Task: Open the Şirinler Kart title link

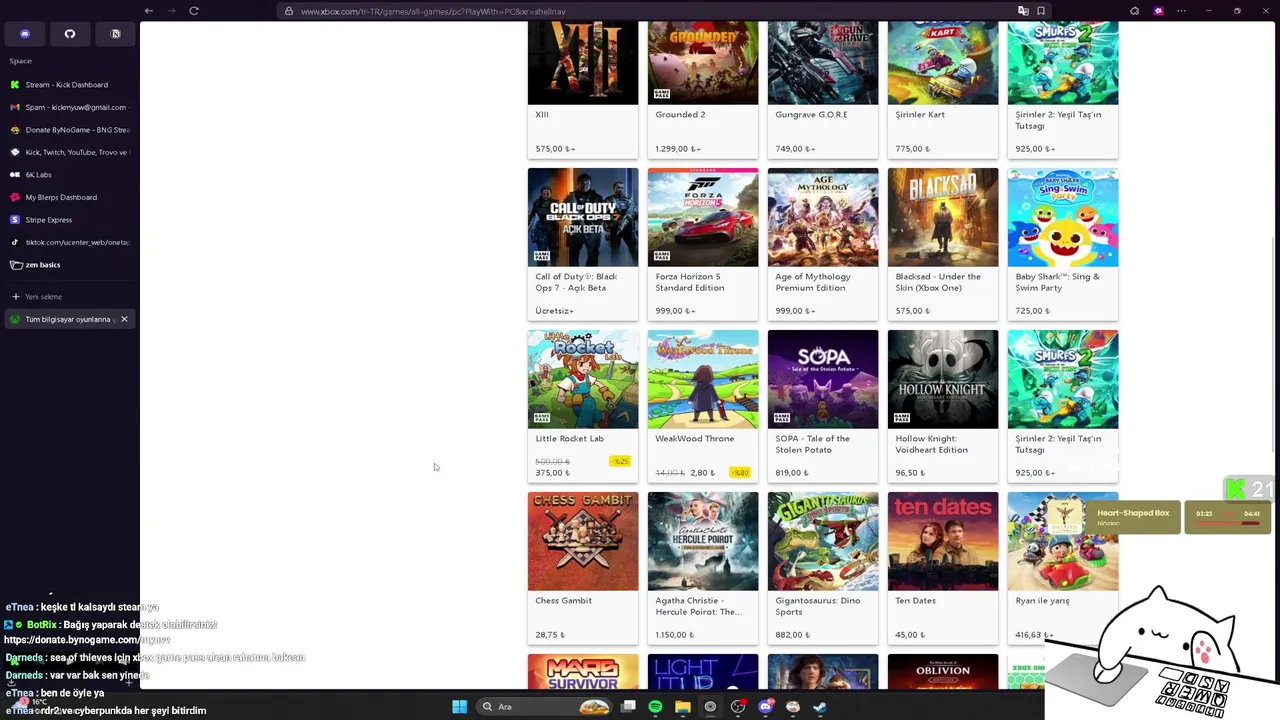Action: pos(920,114)
